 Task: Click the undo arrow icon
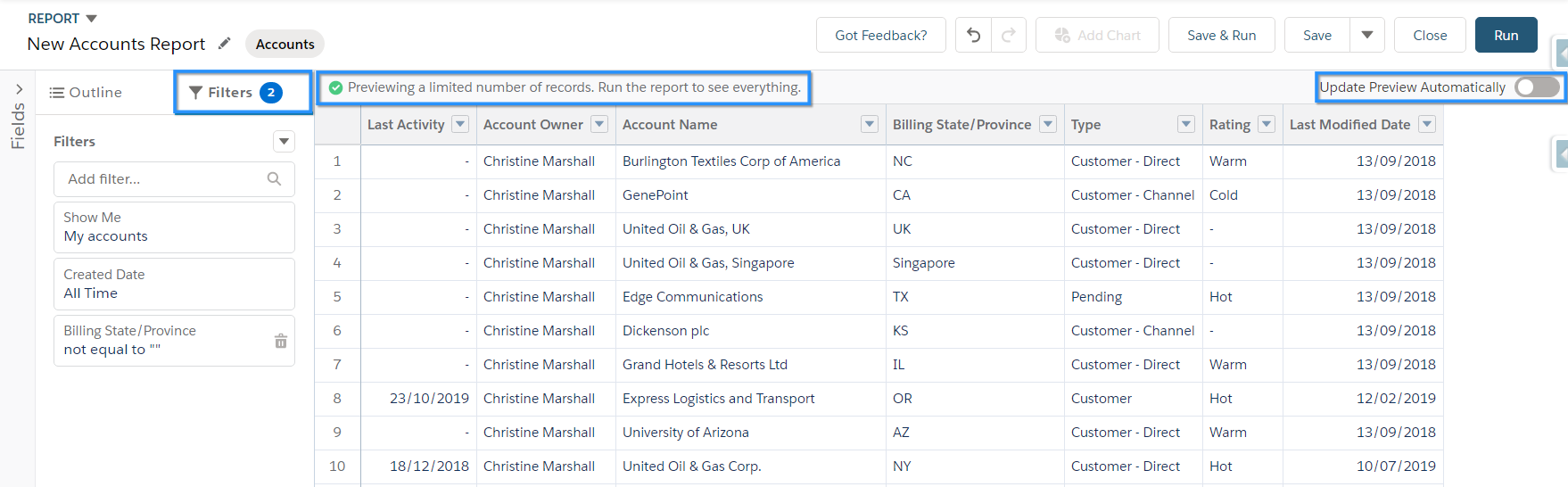pyautogui.click(x=973, y=36)
